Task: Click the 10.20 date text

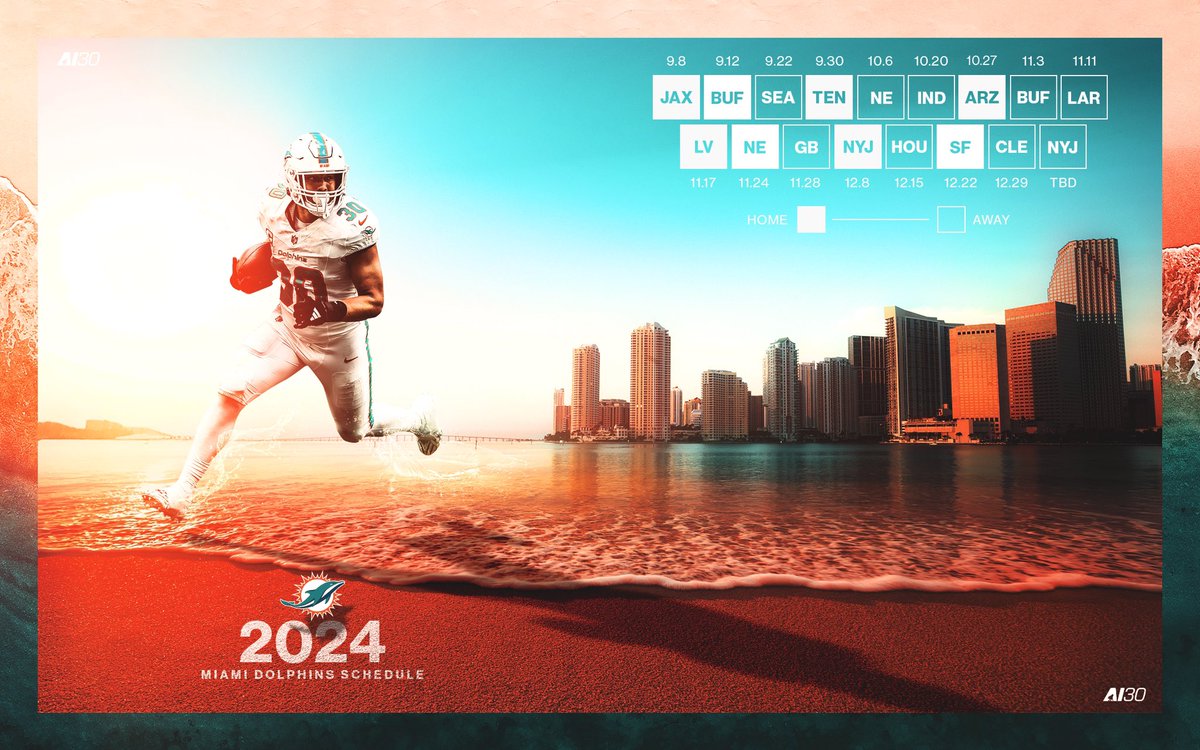Action: pos(931,61)
